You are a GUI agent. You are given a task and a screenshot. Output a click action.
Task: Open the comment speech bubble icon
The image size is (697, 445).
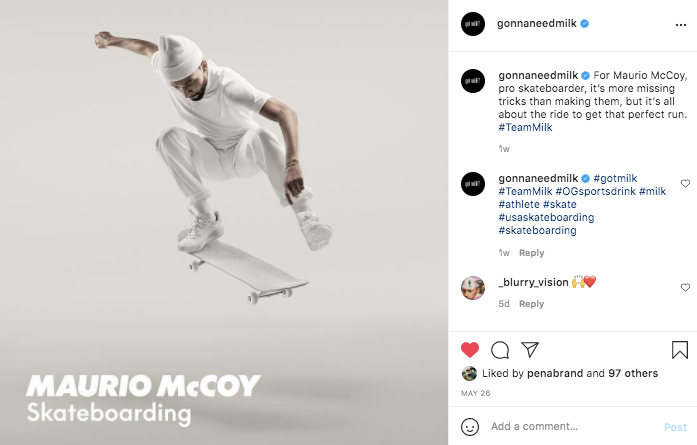pos(500,350)
